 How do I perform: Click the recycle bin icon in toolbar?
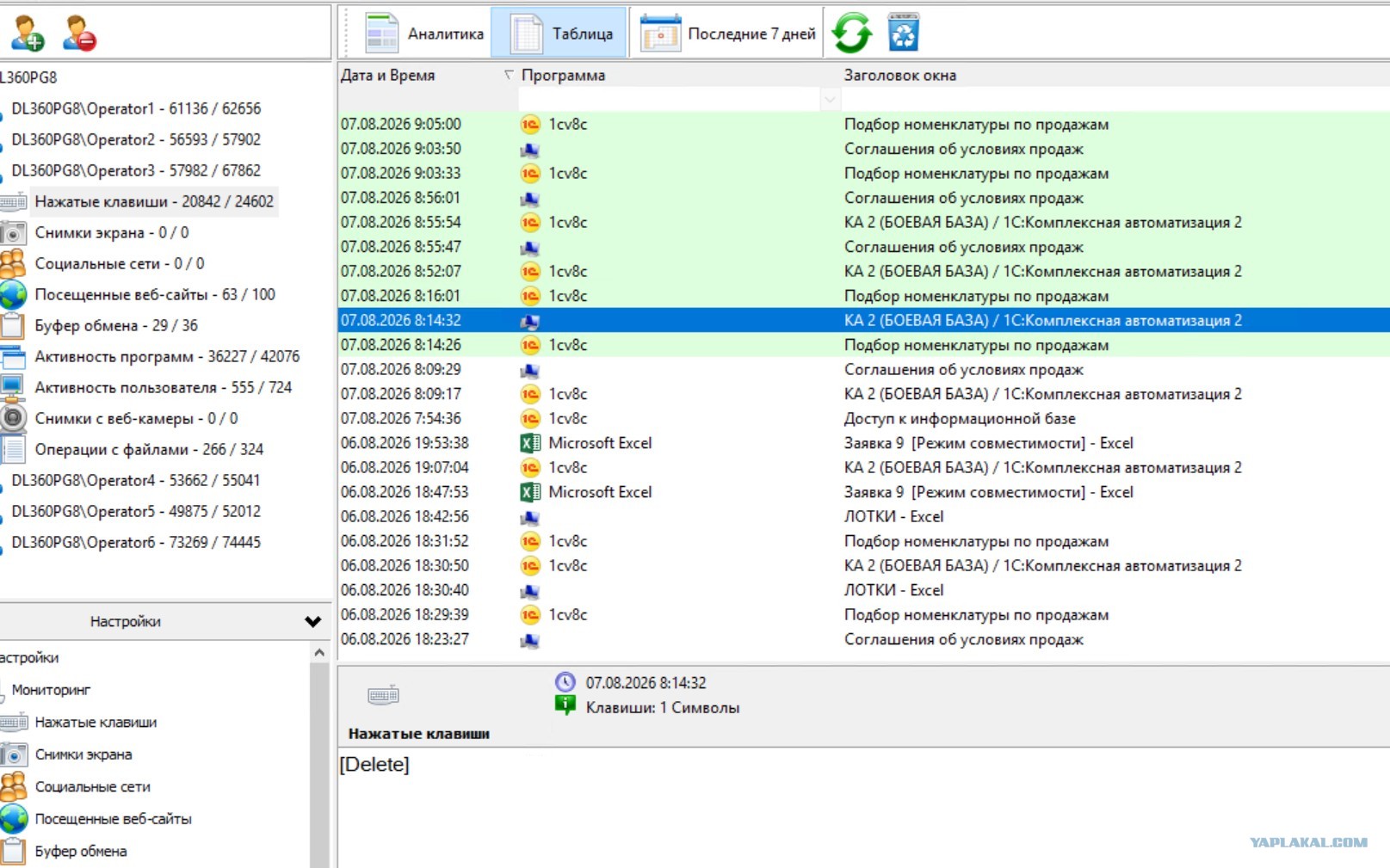tap(904, 33)
